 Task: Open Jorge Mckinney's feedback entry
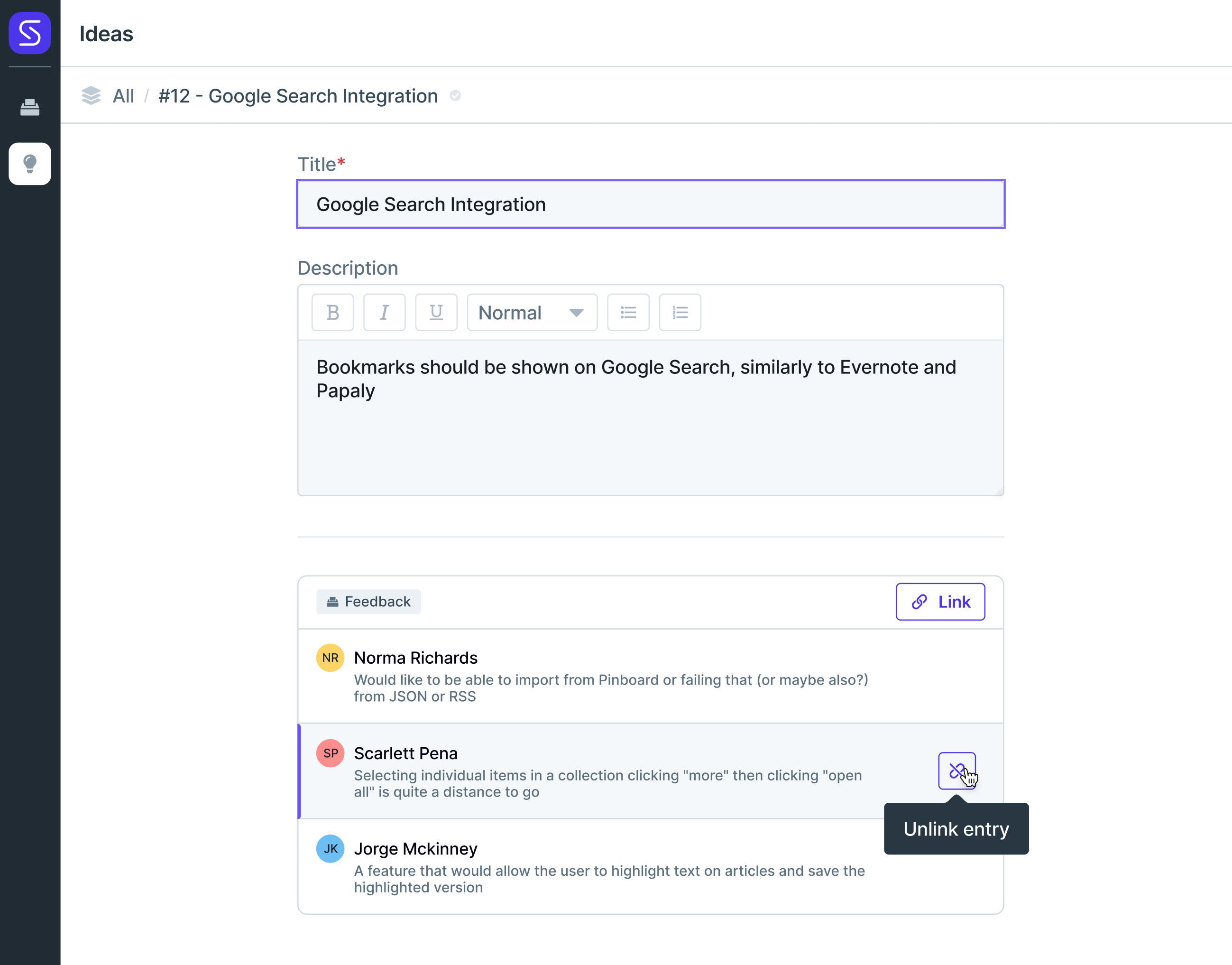651,867
